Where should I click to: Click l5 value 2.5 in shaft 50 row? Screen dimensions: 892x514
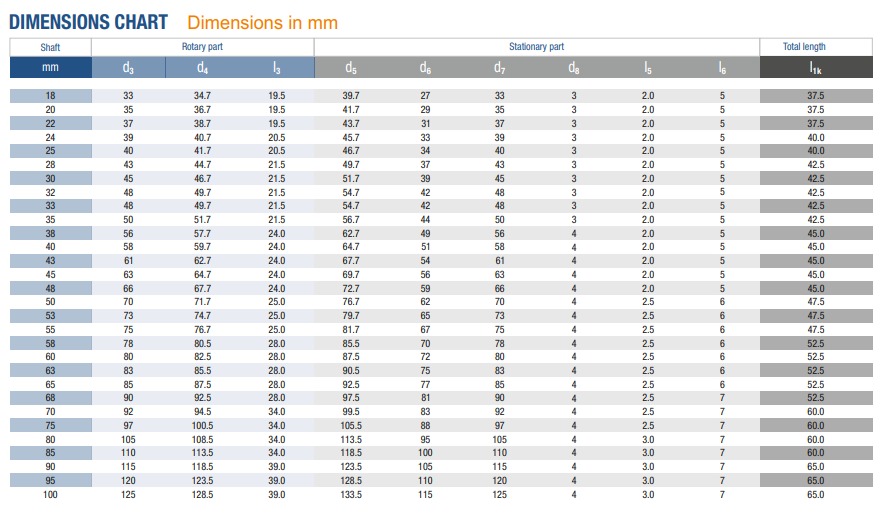coord(648,302)
